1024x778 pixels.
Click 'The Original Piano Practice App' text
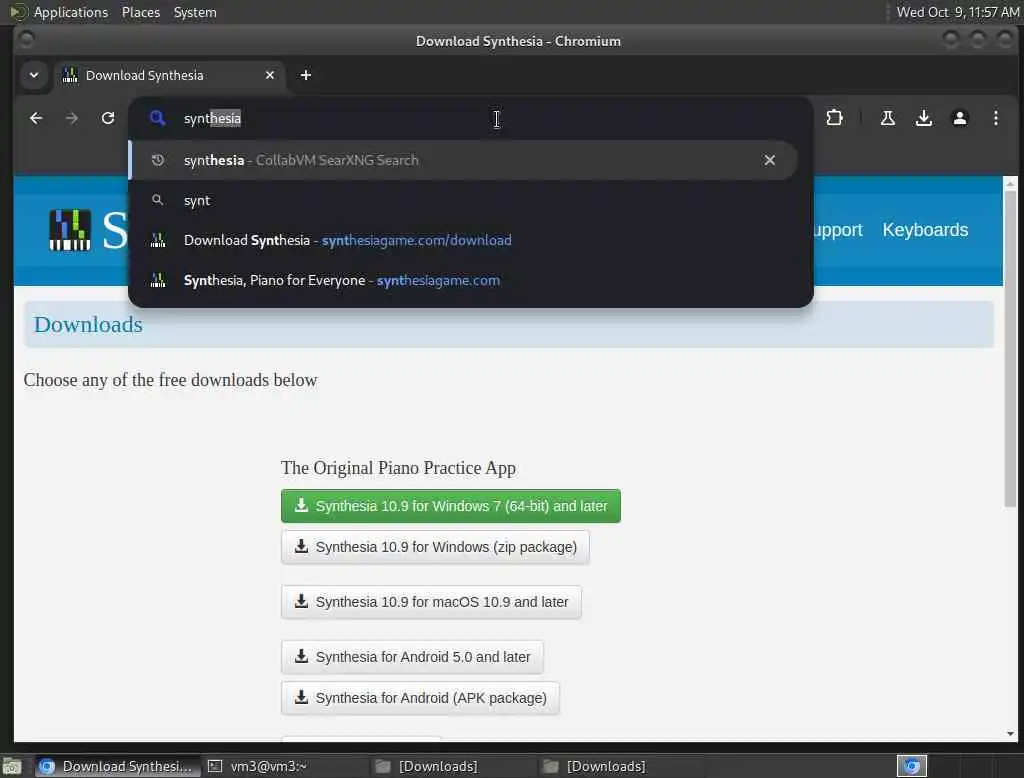pyautogui.click(x=398, y=468)
